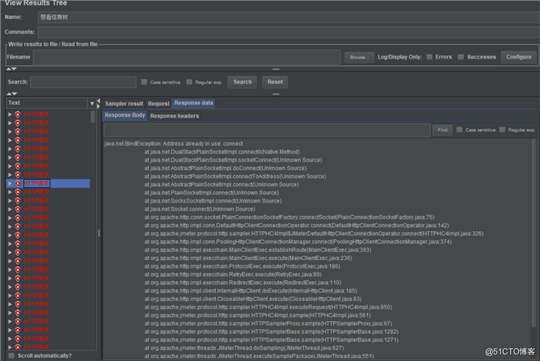Click the Search button

pyautogui.click(x=242, y=82)
